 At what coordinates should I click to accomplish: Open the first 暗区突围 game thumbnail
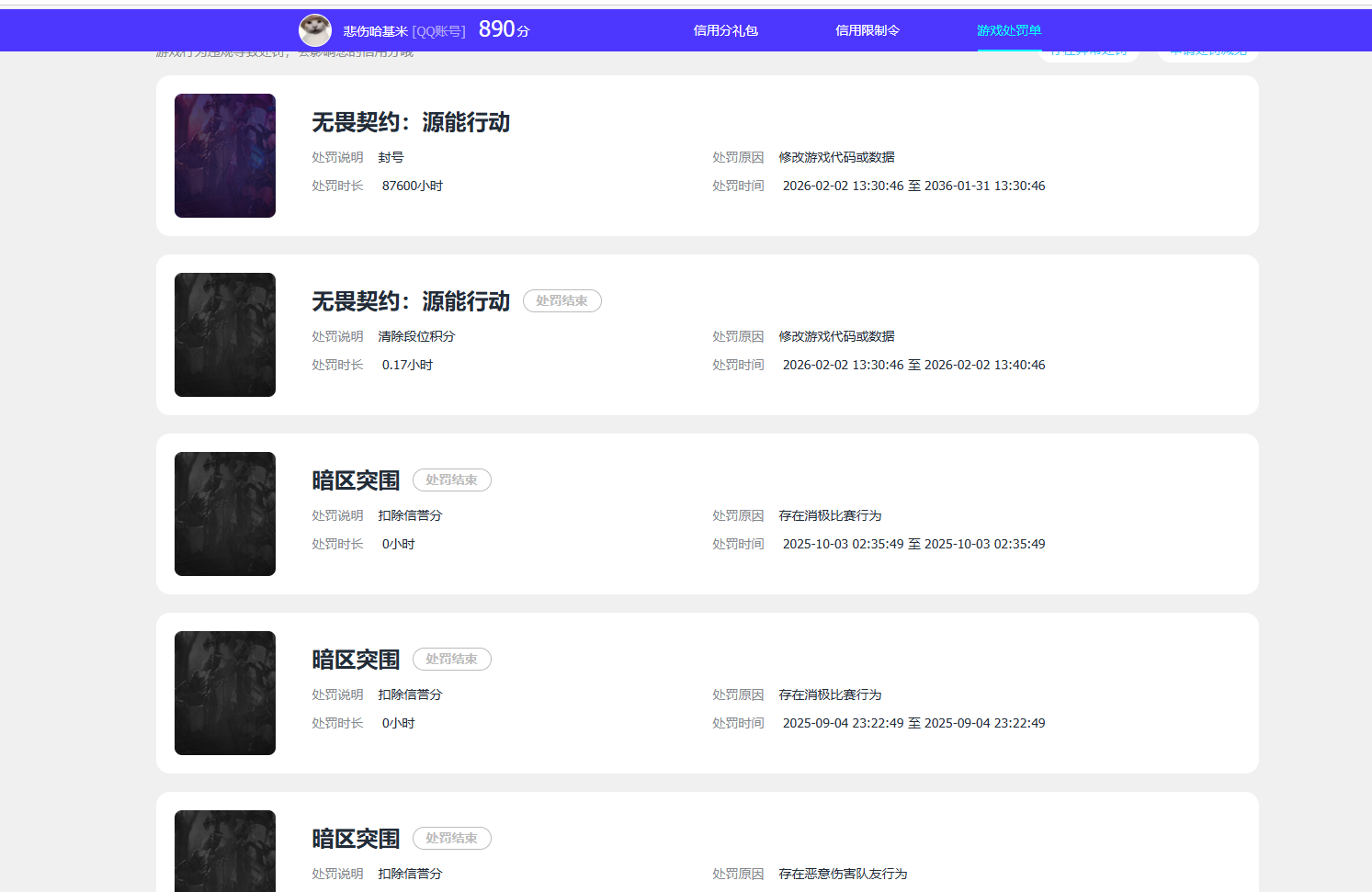(x=224, y=514)
